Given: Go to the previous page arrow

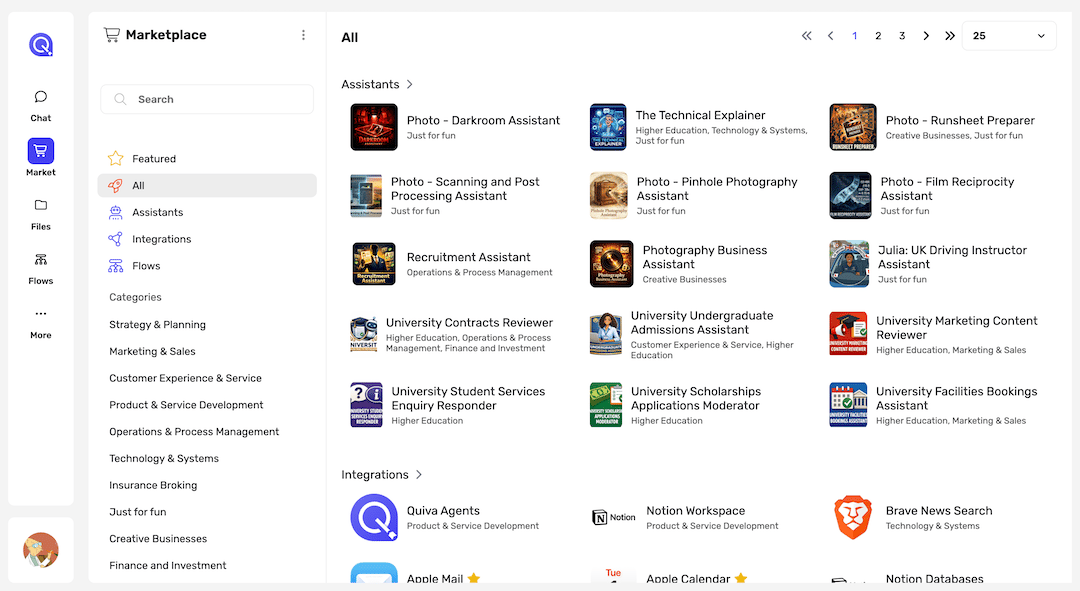Looking at the screenshot, I should tap(831, 36).
